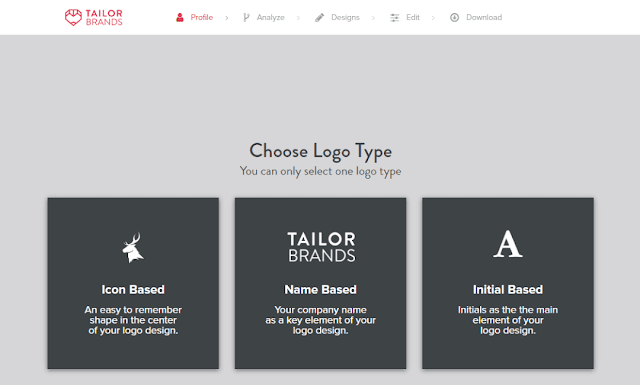Click the Designs pencil icon

320,18
